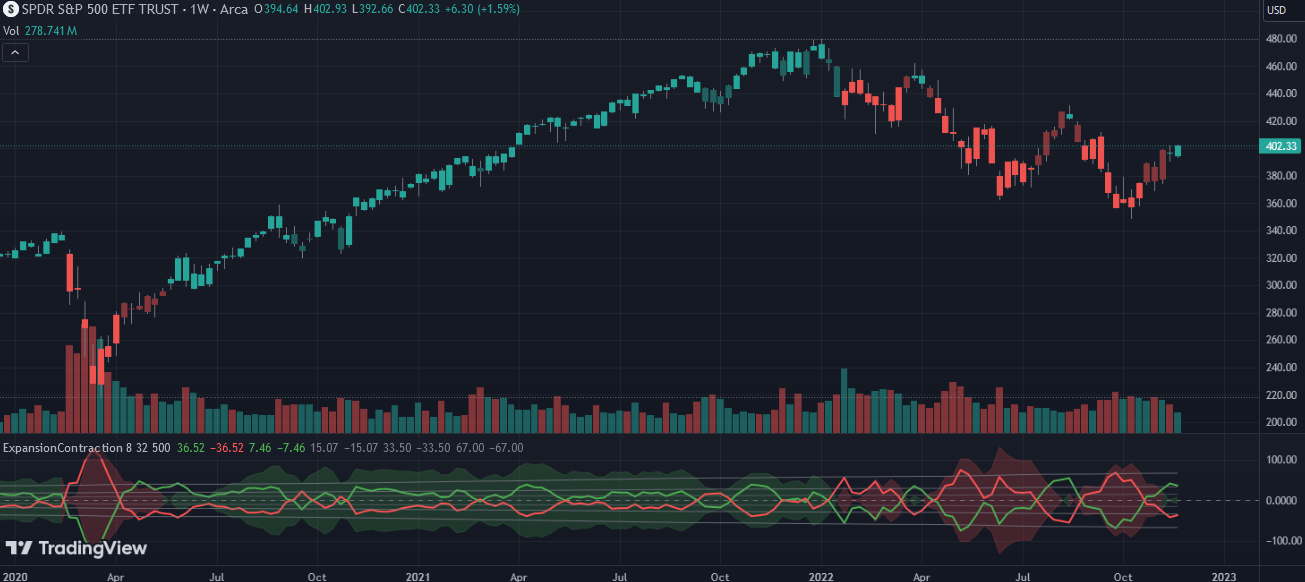Click the 220.00 price axis label
1305x582 pixels.
pos(1281,395)
